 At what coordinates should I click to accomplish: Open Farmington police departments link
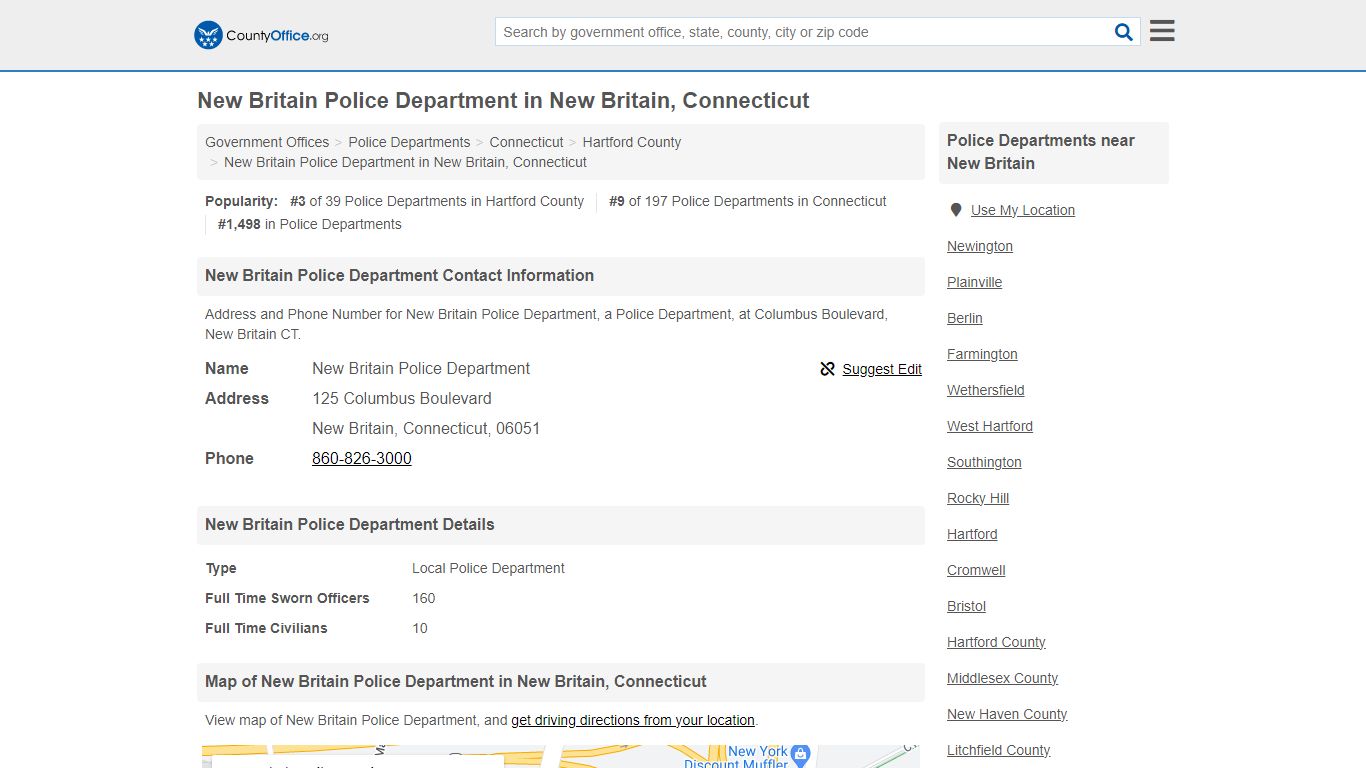(x=982, y=354)
